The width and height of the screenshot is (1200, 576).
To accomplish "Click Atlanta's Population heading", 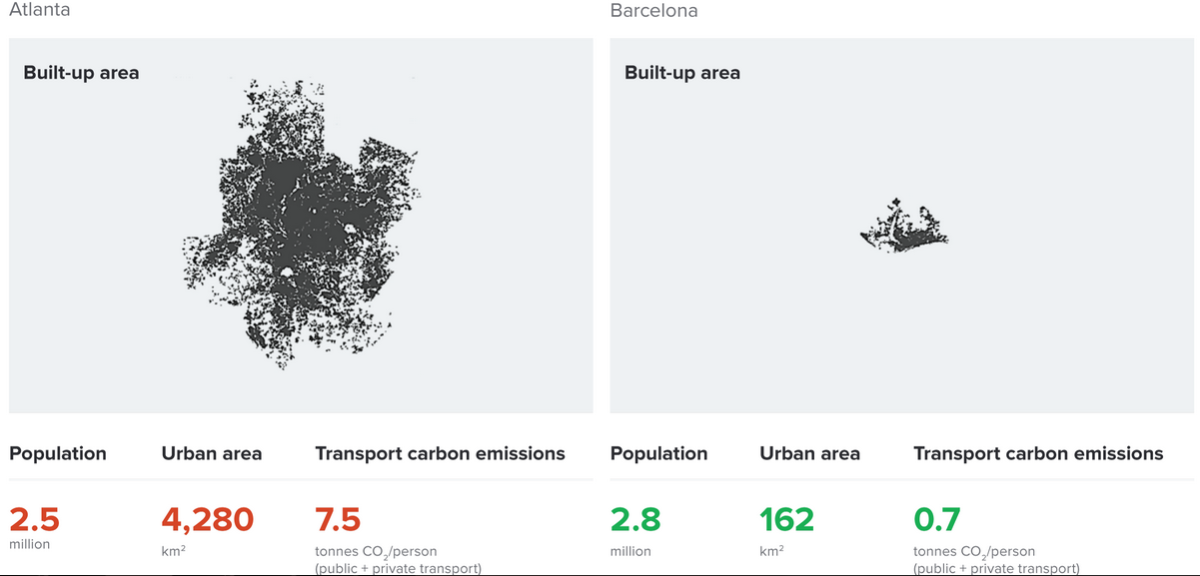I will (x=58, y=454).
